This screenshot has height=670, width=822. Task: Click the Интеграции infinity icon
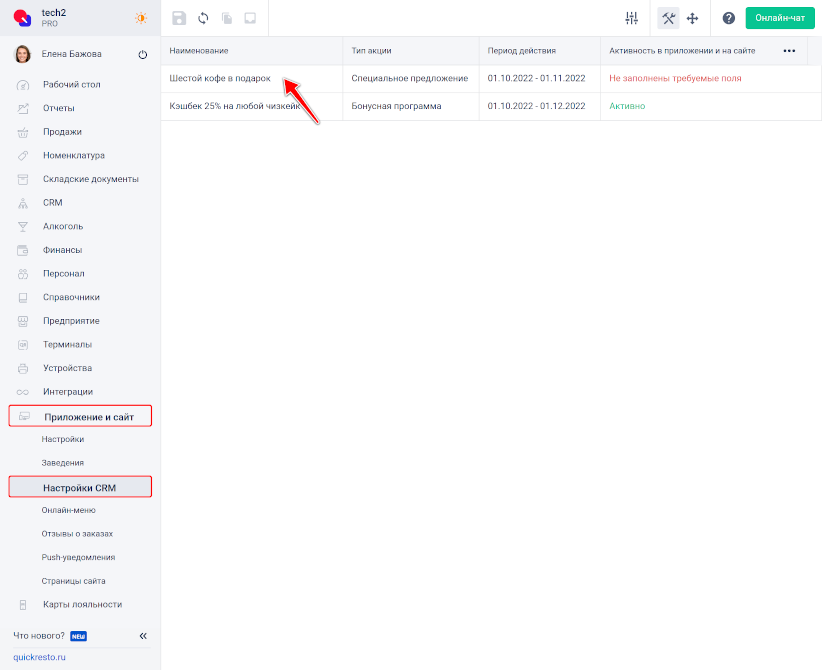[23, 392]
